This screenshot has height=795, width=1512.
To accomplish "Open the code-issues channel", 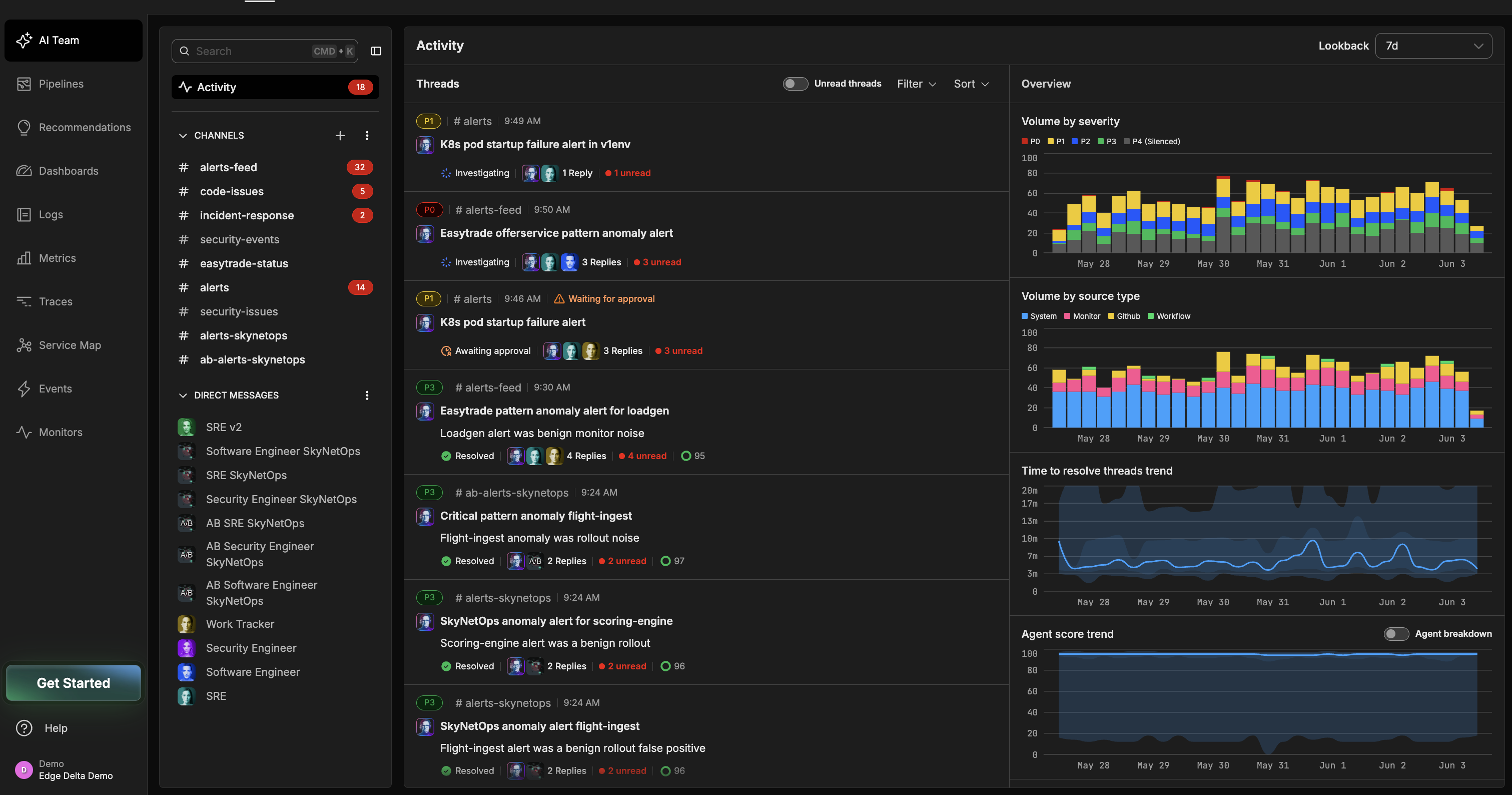I will pos(275,191).
